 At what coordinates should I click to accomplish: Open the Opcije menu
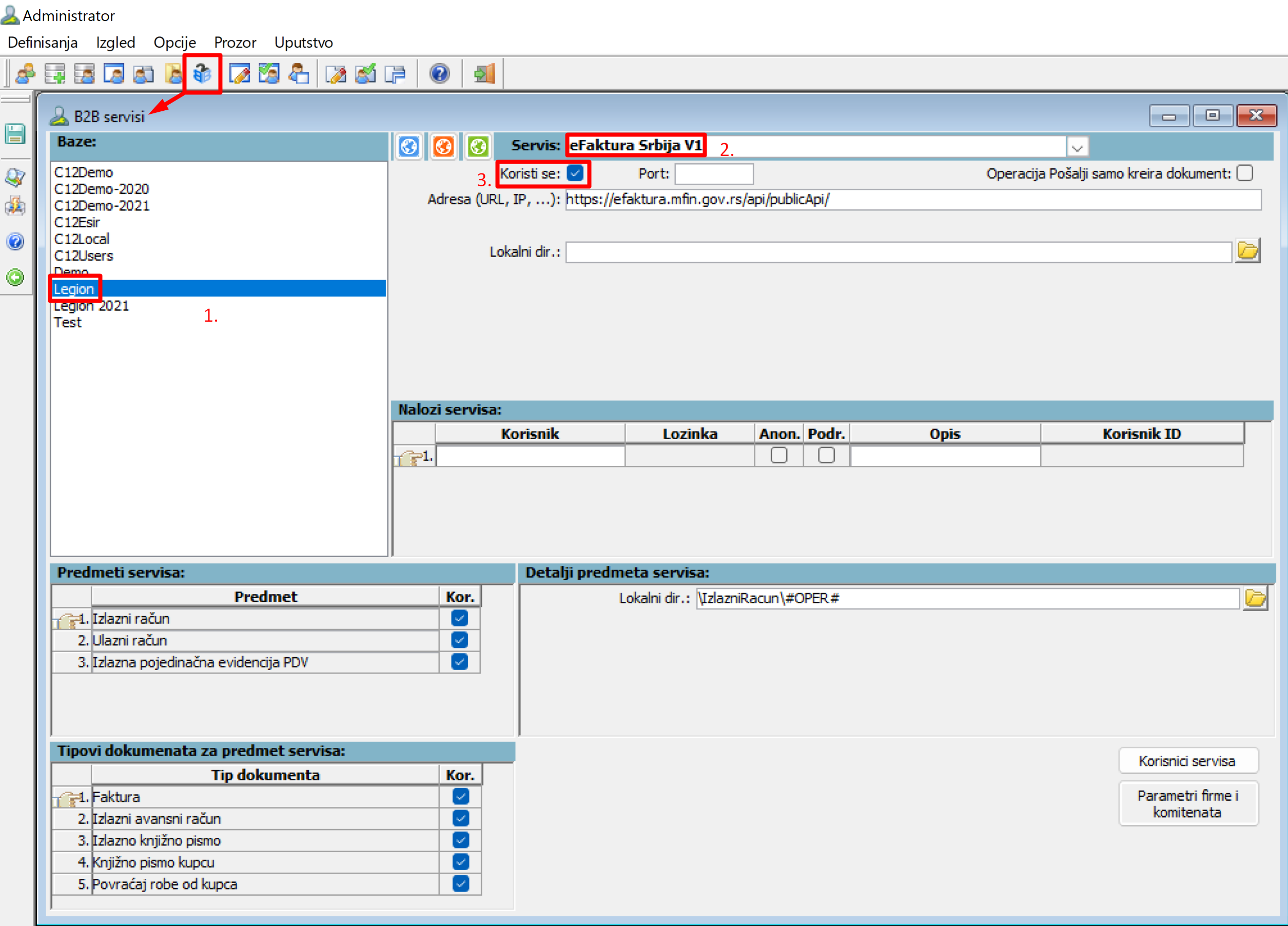(174, 43)
